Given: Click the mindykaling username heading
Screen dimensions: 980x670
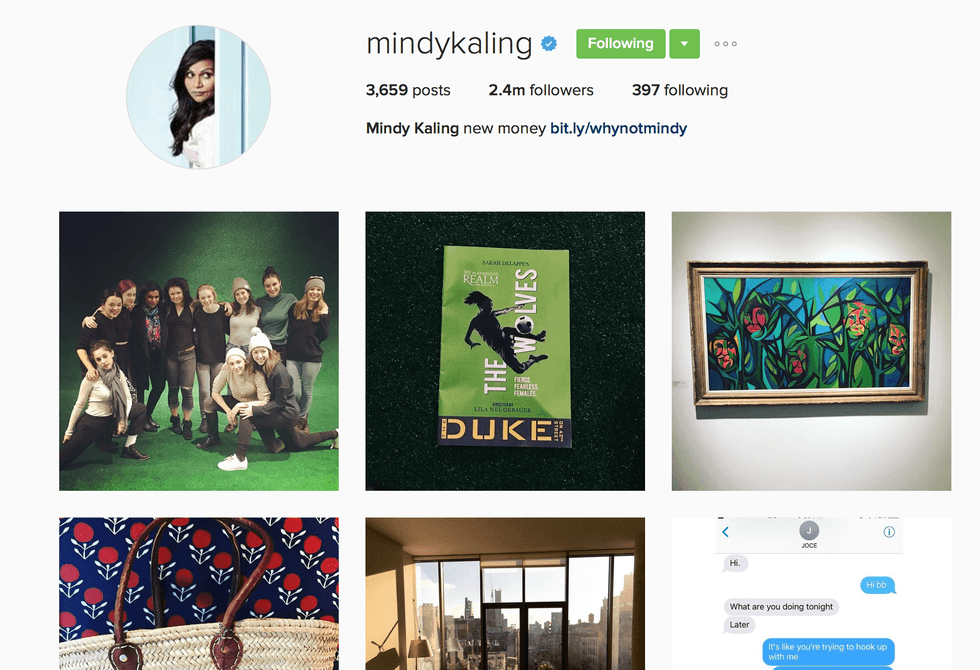Looking at the screenshot, I should pyautogui.click(x=449, y=44).
